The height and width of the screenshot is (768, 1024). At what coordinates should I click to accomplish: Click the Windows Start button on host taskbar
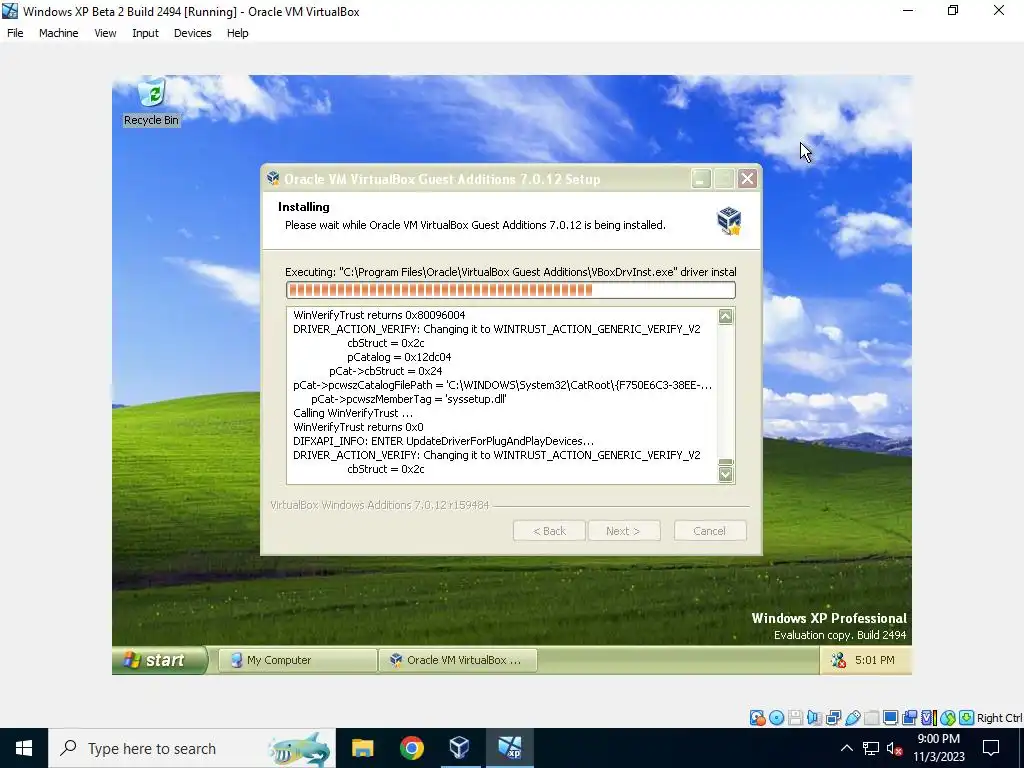(24, 748)
